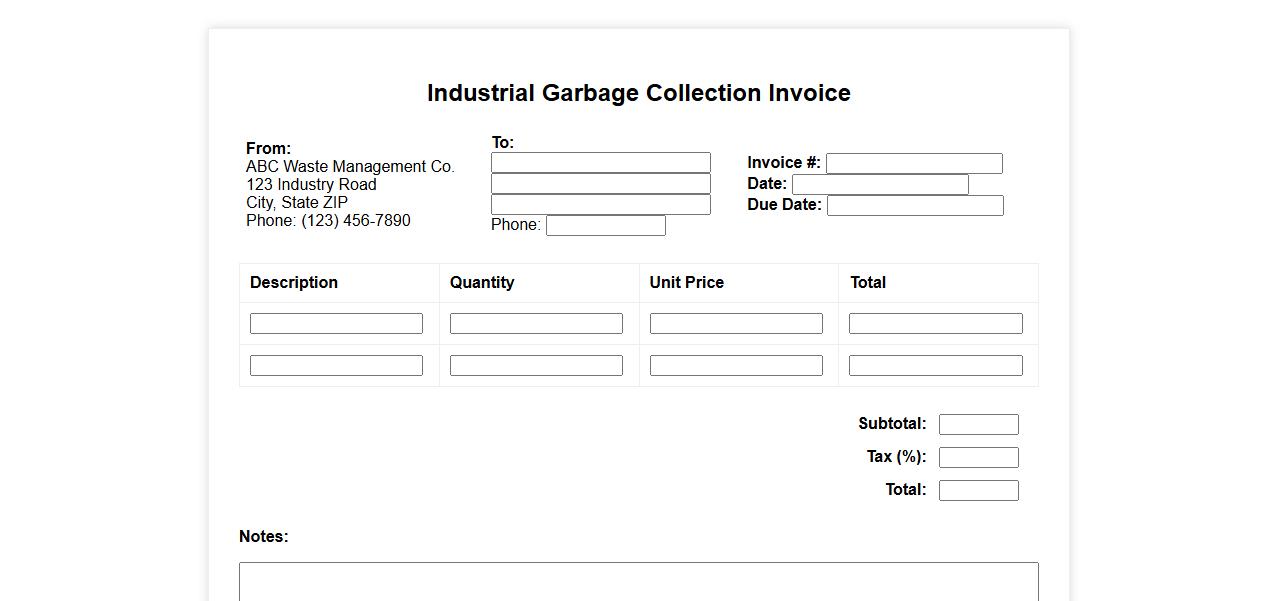Image resolution: width=1278 pixels, height=601 pixels.
Task: Click inside the Notes text area
Action: [x=638, y=582]
